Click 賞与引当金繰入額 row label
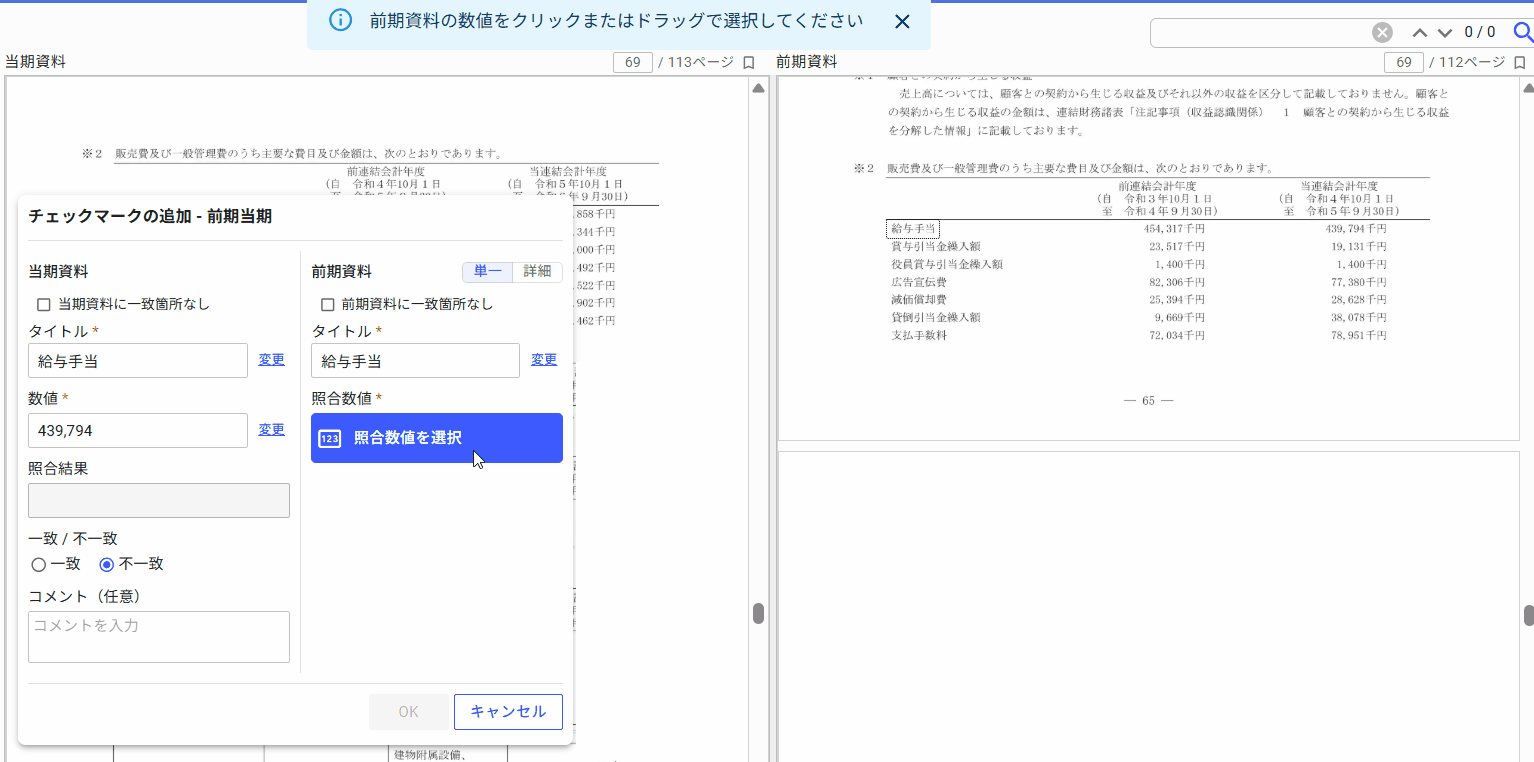The height and width of the screenshot is (762, 1534). [935, 247]
